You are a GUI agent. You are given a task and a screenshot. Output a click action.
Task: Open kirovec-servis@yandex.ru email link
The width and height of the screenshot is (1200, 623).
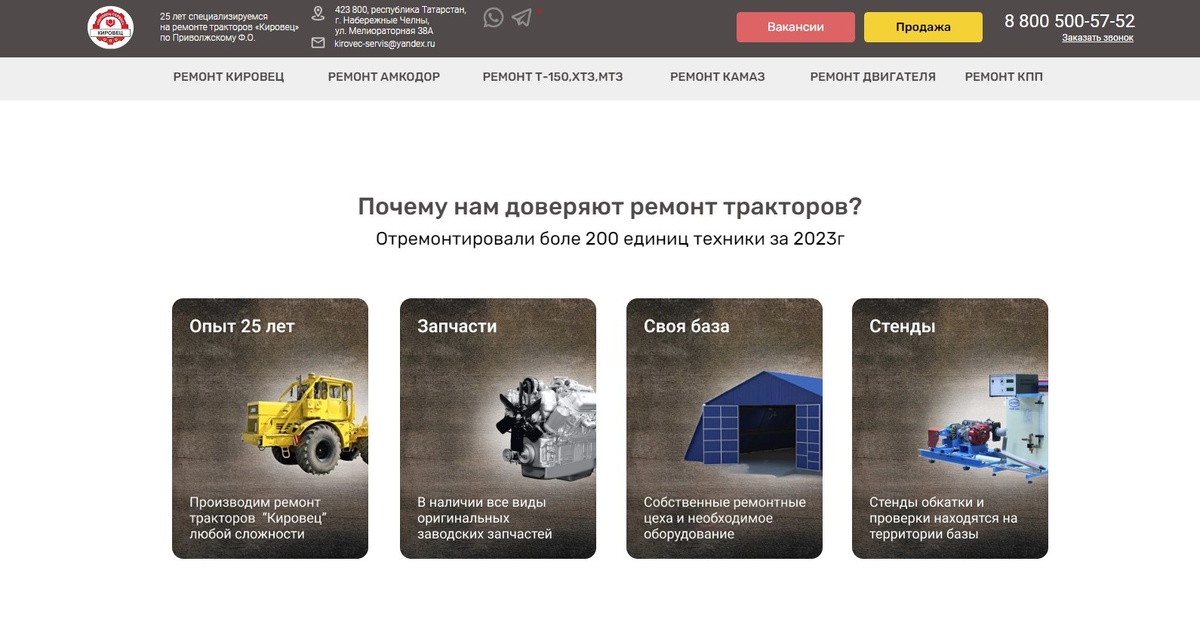point(385,44)
